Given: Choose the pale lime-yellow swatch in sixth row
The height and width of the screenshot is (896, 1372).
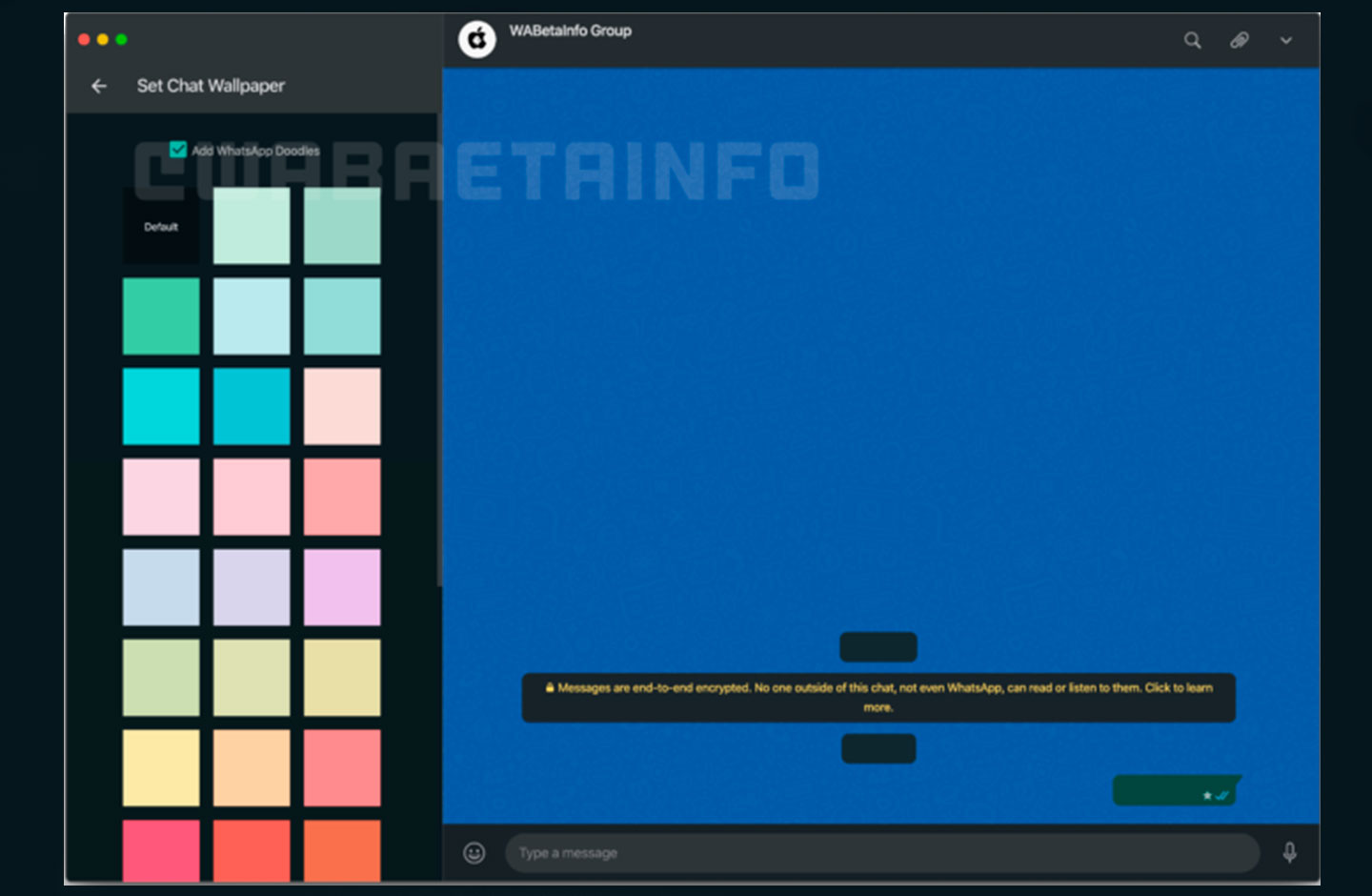Looking at the screenshot, I should coord(252,678).
